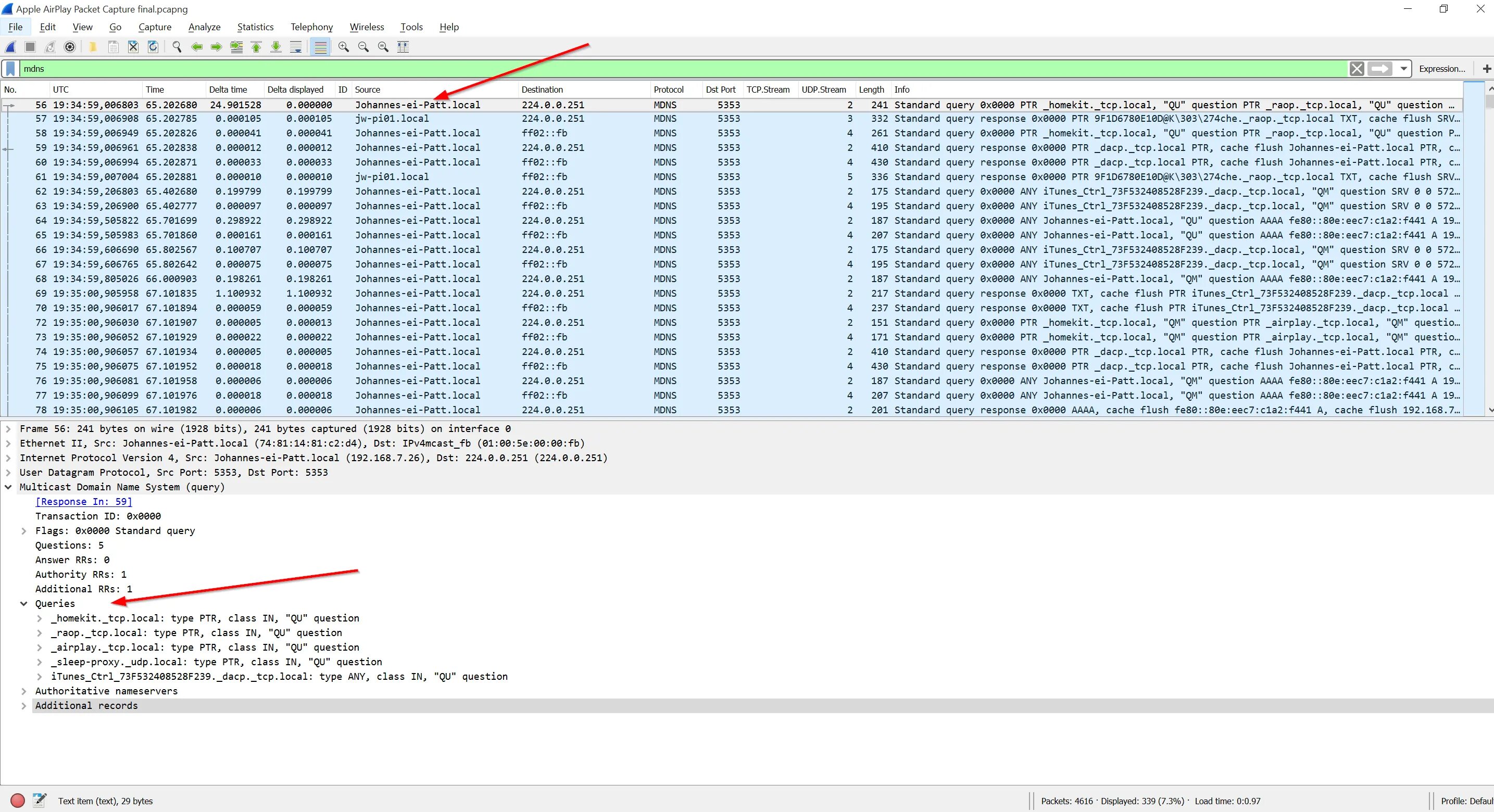Sort by the Delta time column header
Viewport: 1494px width, 812px height.
tap(234, 89)
